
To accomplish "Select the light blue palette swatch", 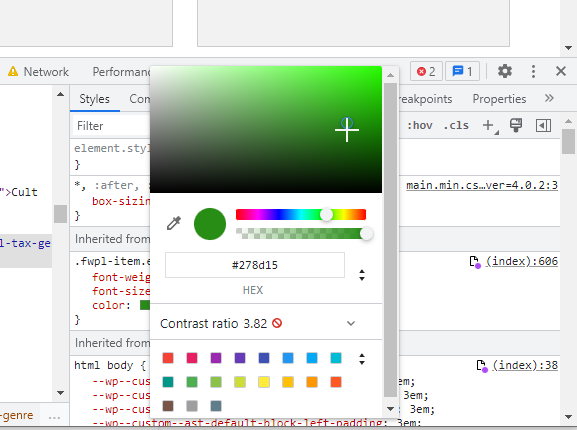I will (x=312, y=358).
